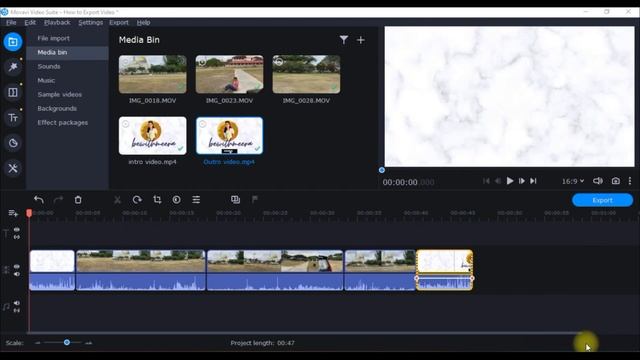Open the 16:9 aspect ratio dropdown
Viewport: 640px width, 360px height.
[573, 181]
